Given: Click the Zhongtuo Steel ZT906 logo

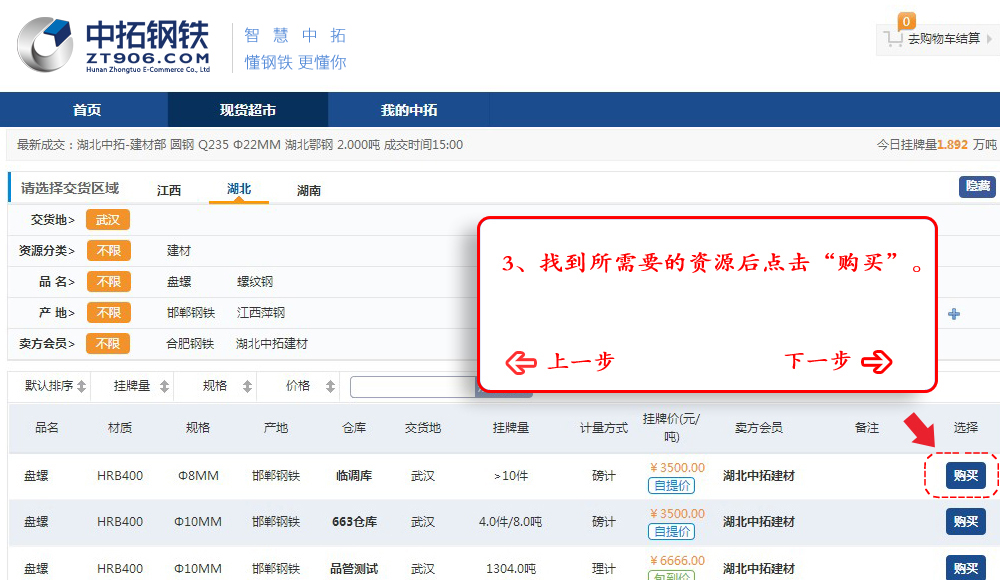Looking at the screenshot, I should pos(113,46).
